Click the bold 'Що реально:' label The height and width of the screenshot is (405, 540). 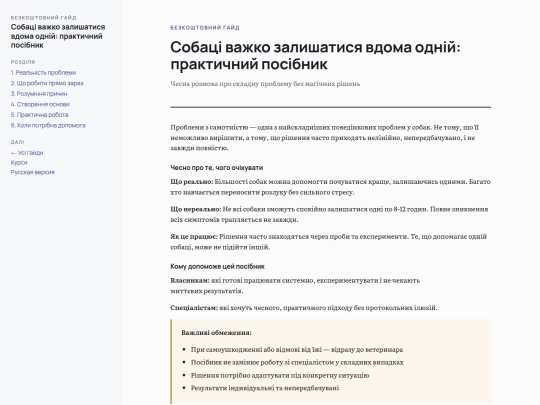[x=192, y=181]
